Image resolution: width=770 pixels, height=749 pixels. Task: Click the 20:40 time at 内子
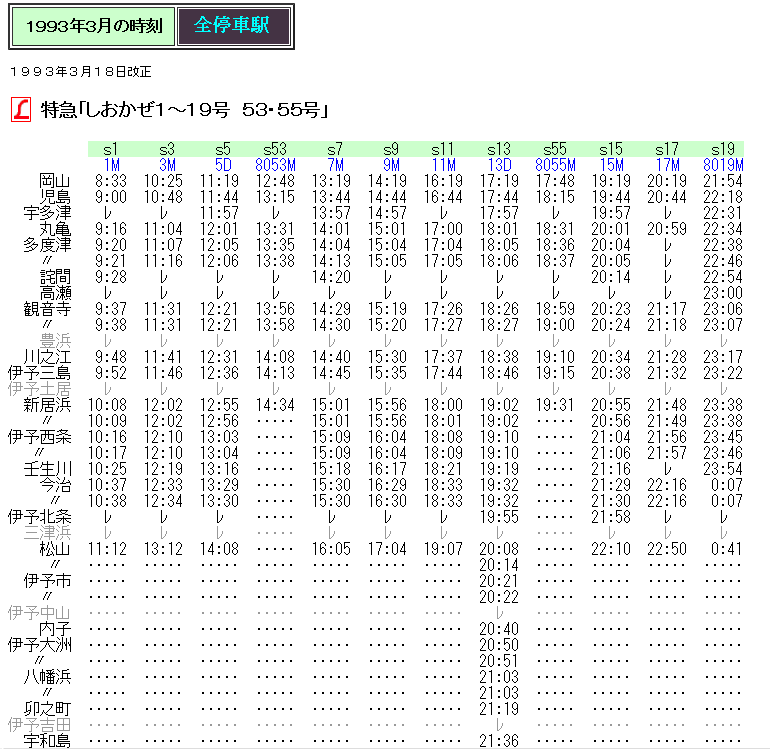pyautogui.click(x=499, y=629)
